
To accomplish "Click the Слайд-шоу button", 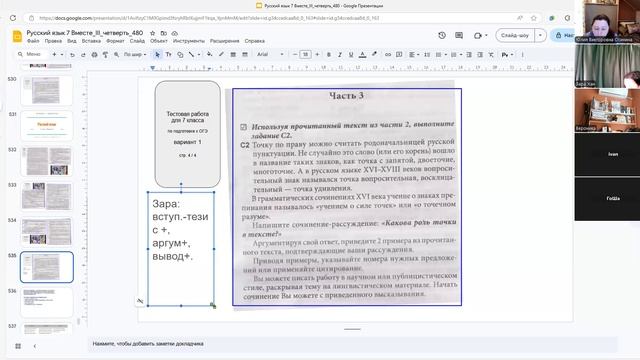I will point(515,36).
